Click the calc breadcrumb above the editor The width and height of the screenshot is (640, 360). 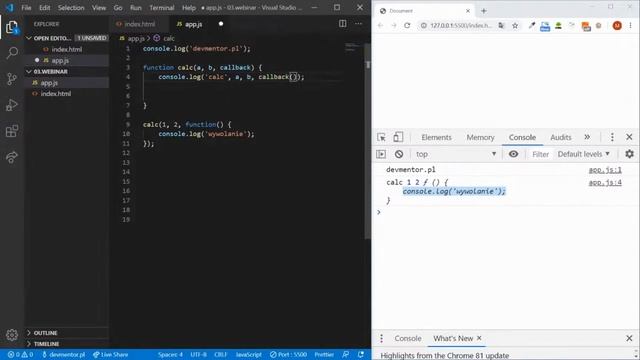click(x=169, y=38)
